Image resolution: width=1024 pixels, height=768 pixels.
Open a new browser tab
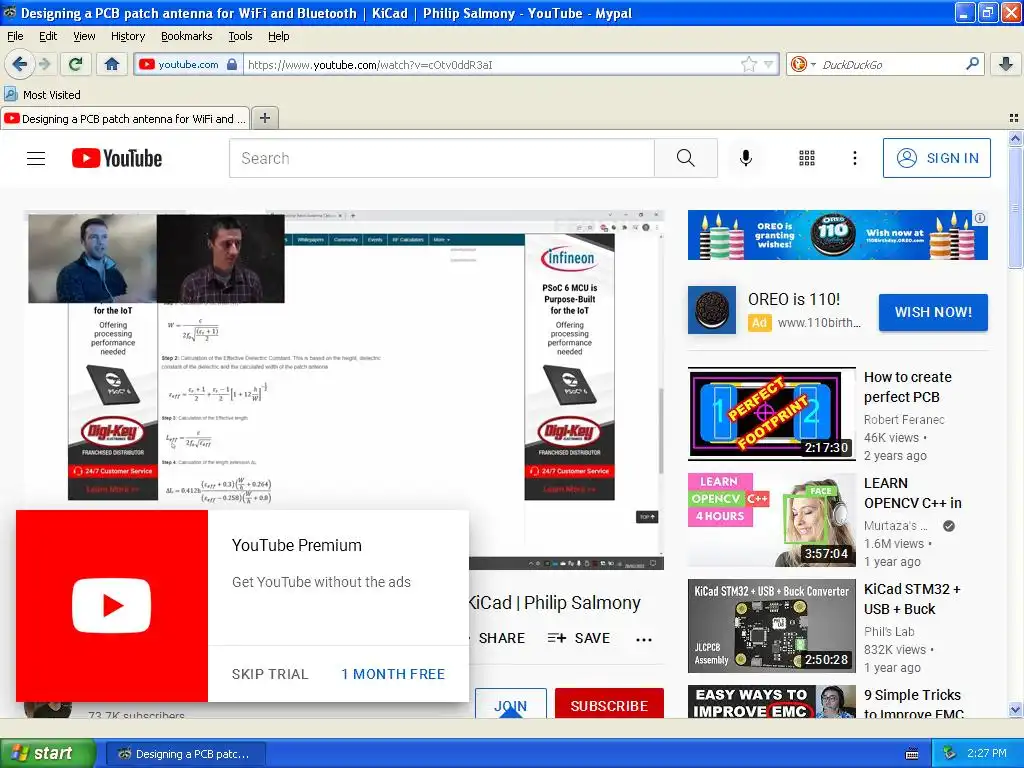[264, 118]
